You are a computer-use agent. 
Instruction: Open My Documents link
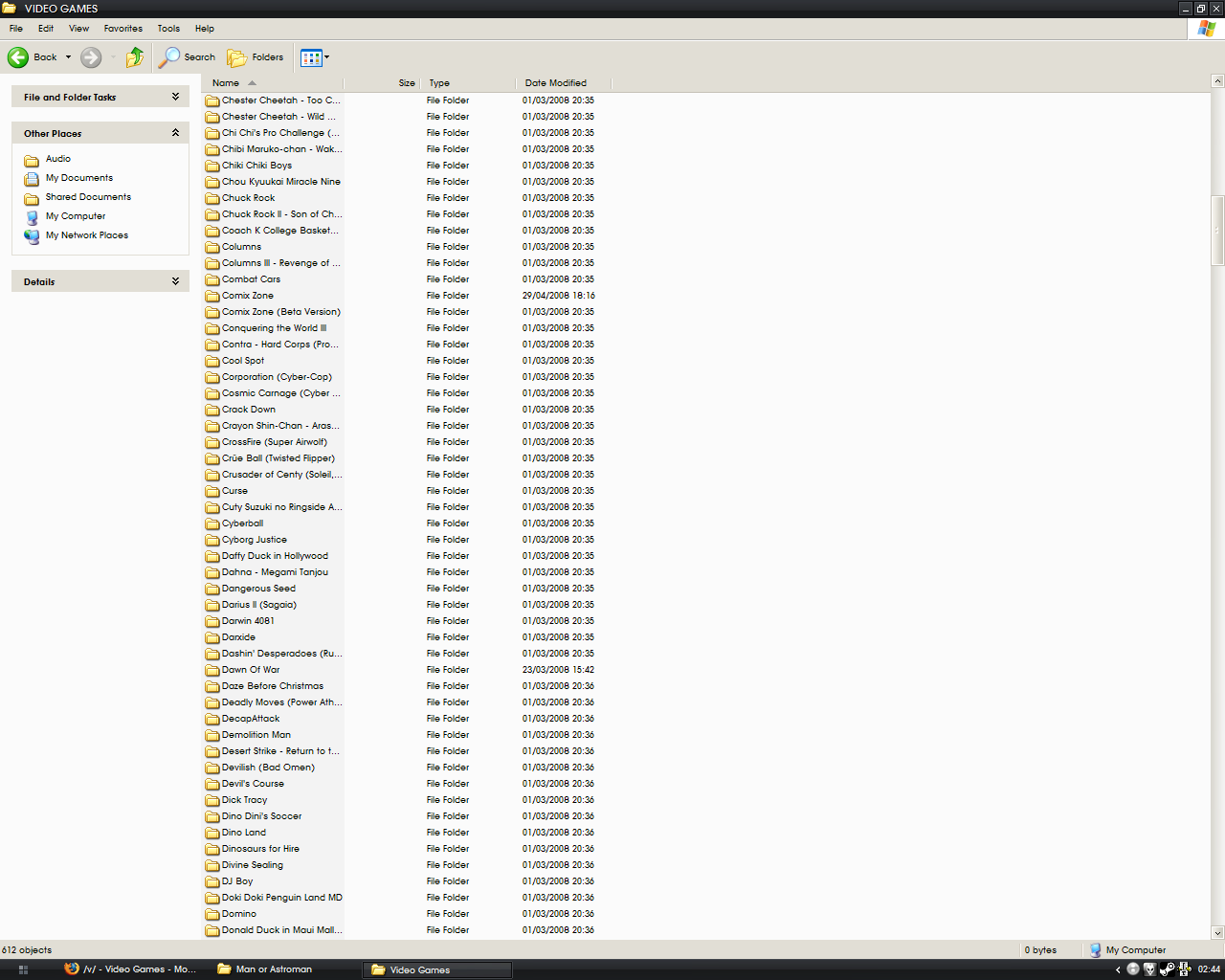pyautogui.click(x=79, y=178)
